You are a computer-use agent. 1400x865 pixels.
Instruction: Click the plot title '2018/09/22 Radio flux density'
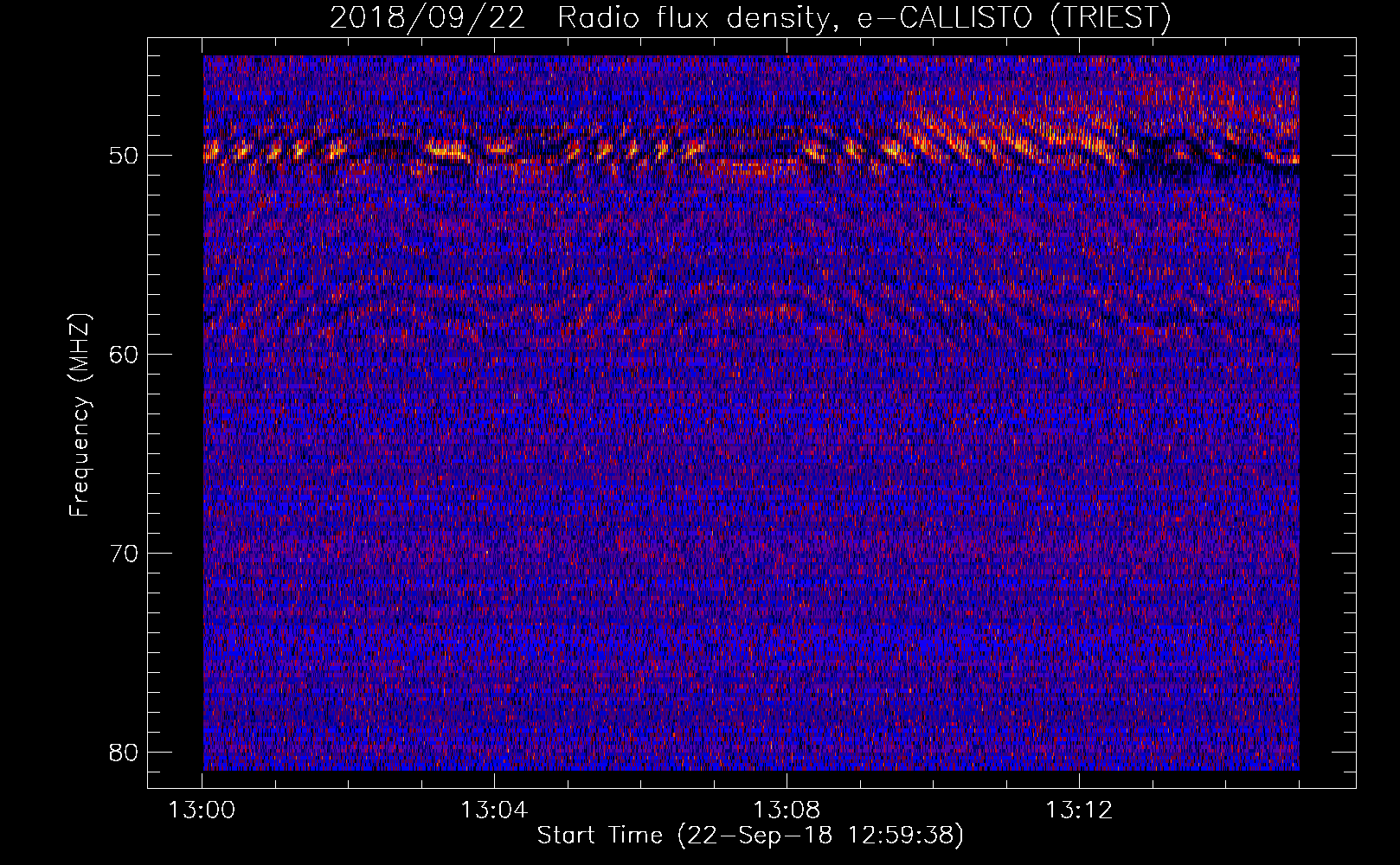tap(587, 18)
